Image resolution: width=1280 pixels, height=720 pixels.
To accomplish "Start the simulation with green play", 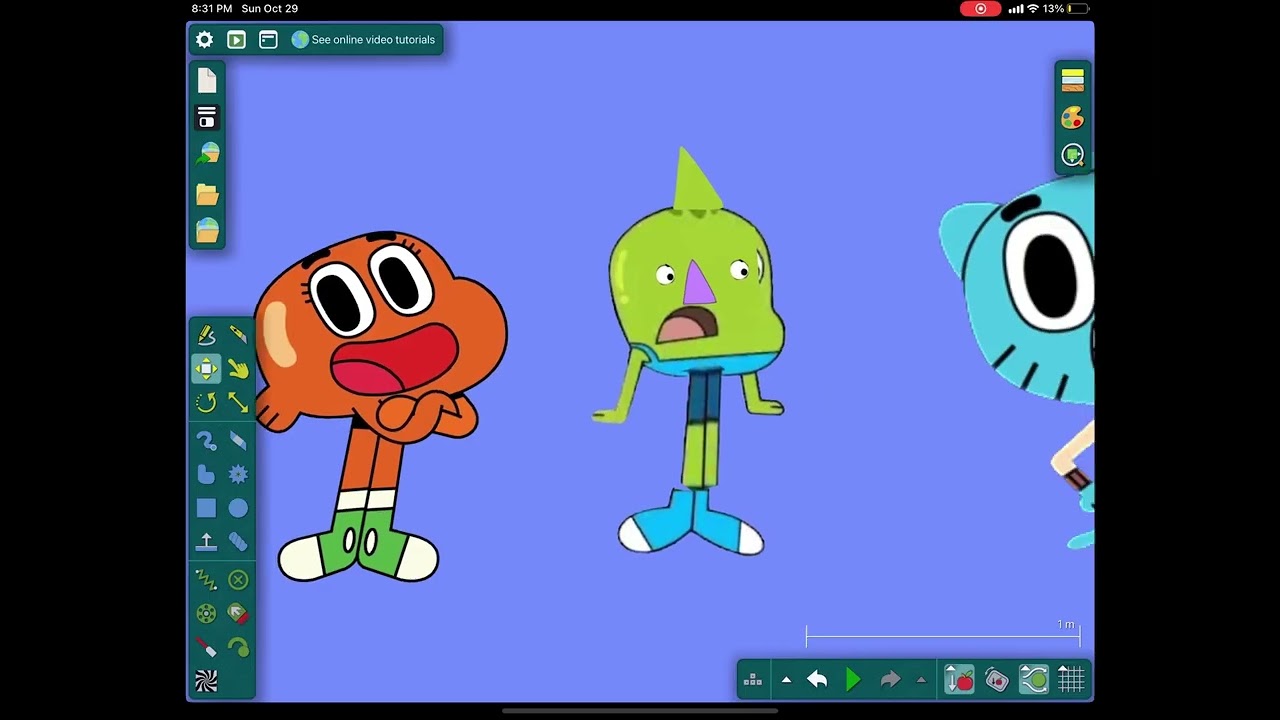I will pos(853,681).
